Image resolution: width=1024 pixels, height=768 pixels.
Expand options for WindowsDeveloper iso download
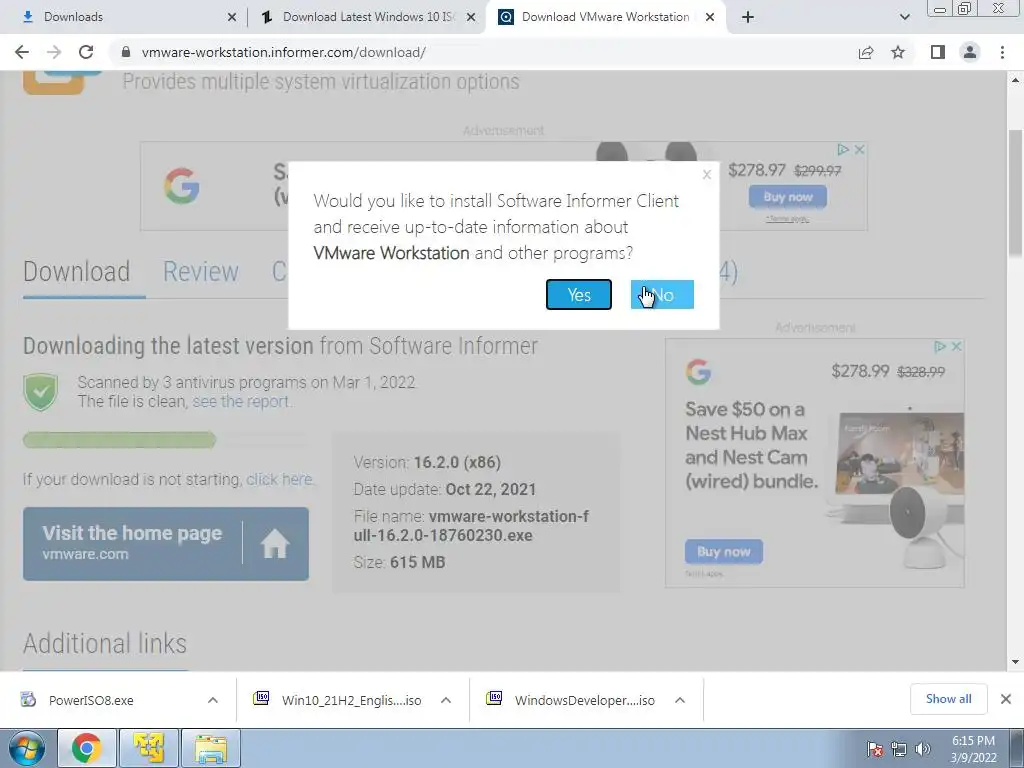pyautogui.click(x=680, y=700)
